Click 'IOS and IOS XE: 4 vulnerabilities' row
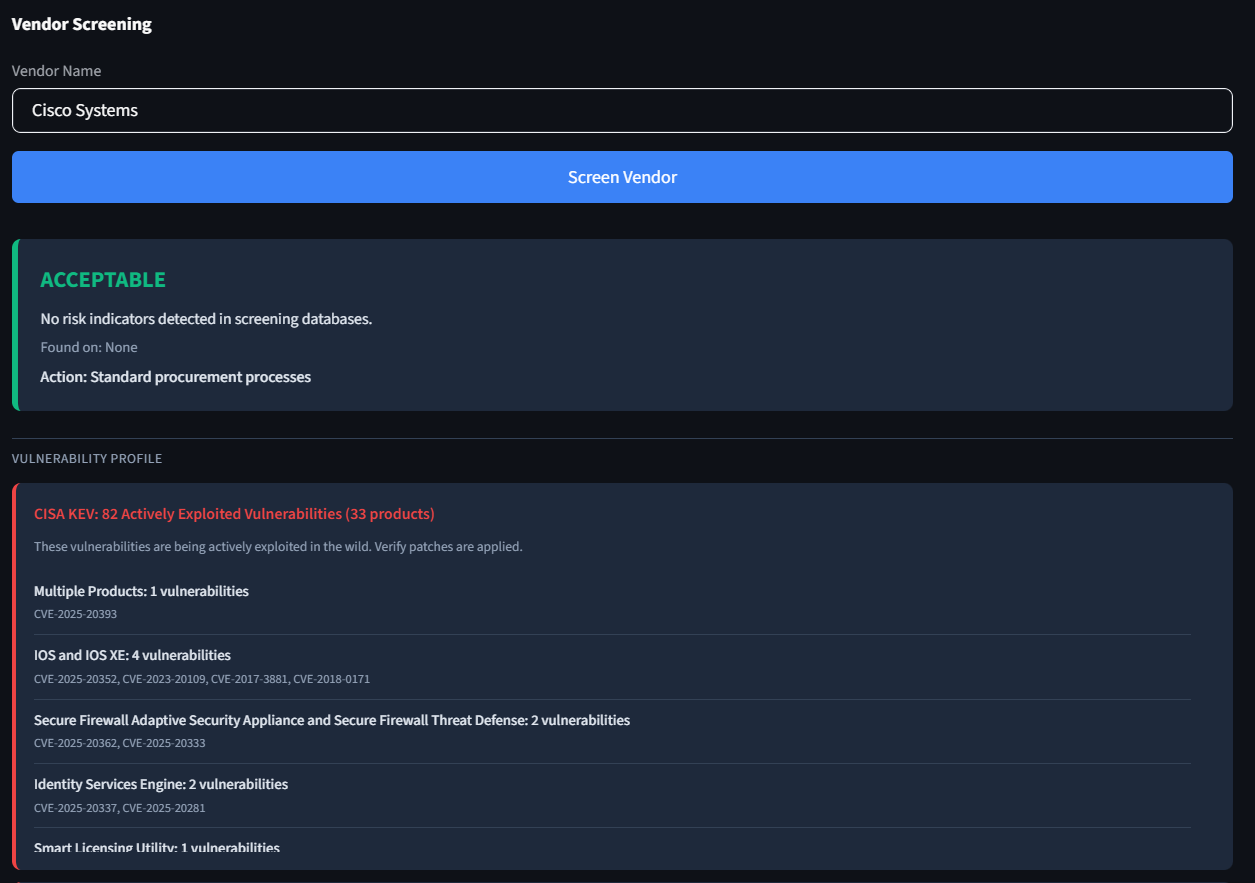 [132, 655]
